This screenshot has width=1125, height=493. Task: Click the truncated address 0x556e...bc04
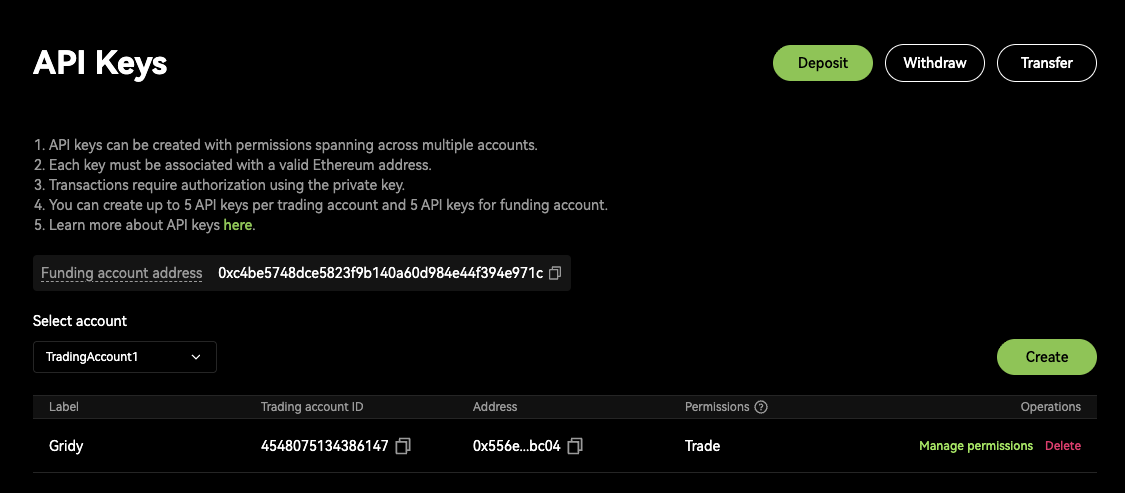(x=516, y=446)
